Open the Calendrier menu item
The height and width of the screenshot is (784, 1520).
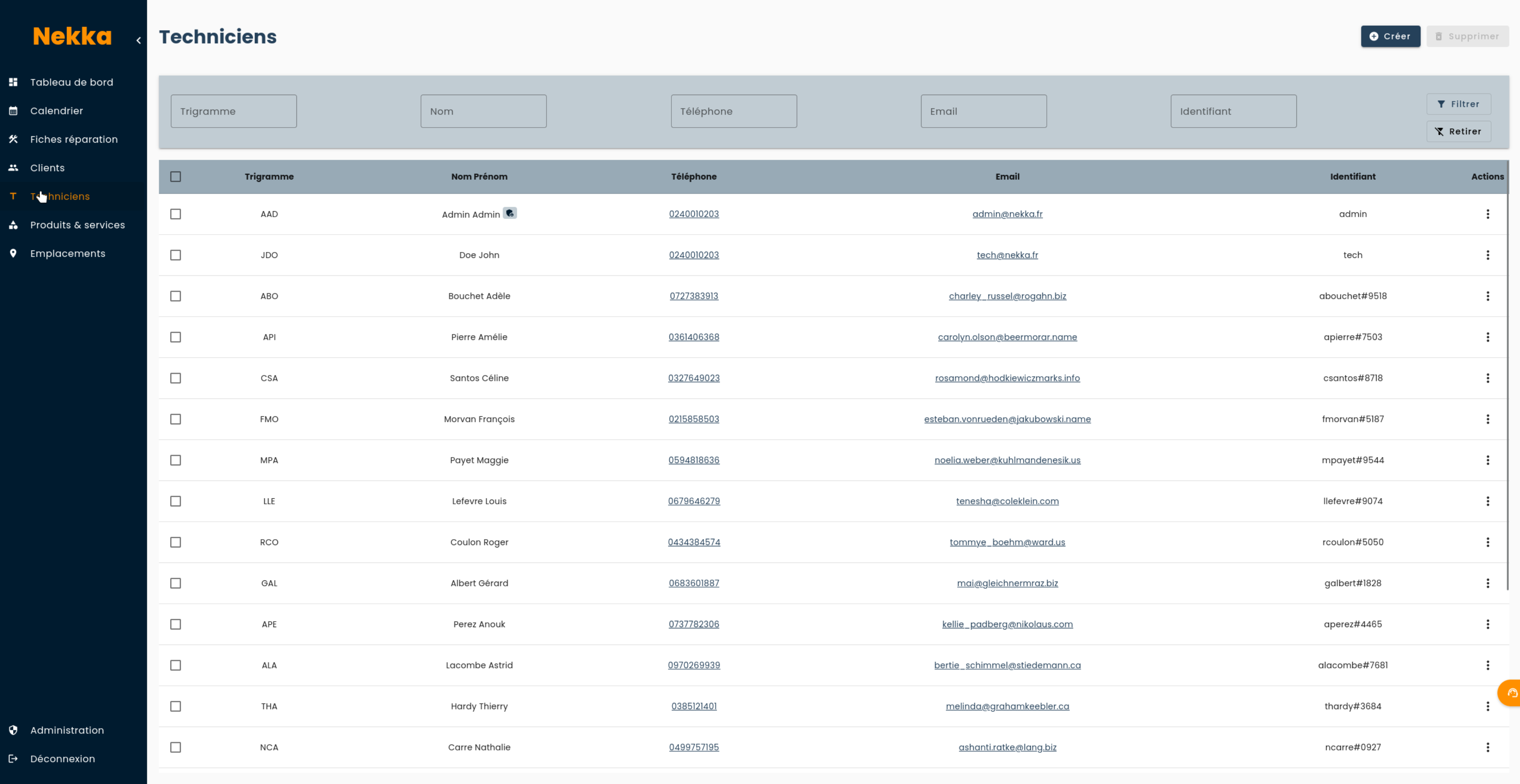tap(57, 111)
